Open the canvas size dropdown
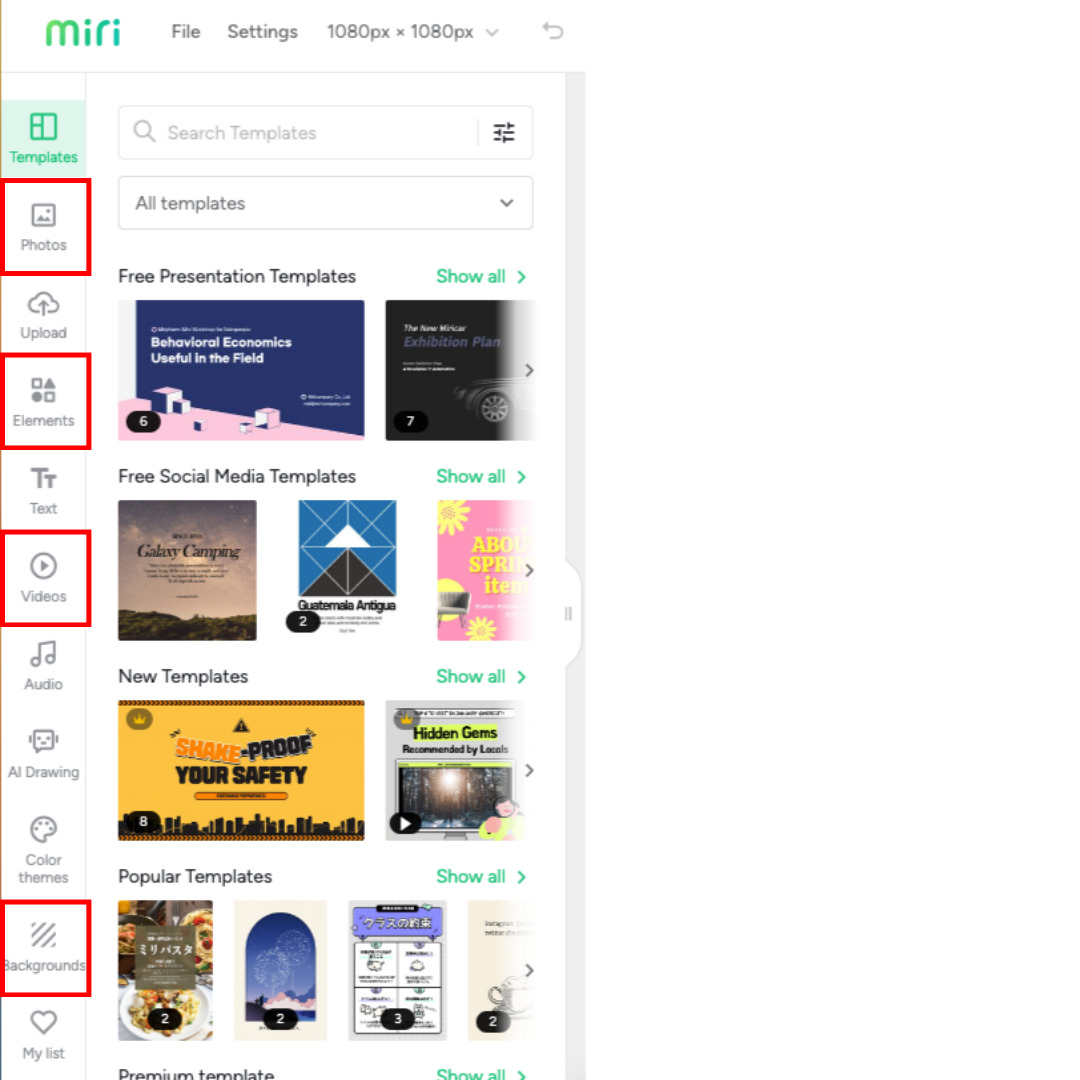This screenshot has height=1080, width=1080. click(x=412, y=32)
